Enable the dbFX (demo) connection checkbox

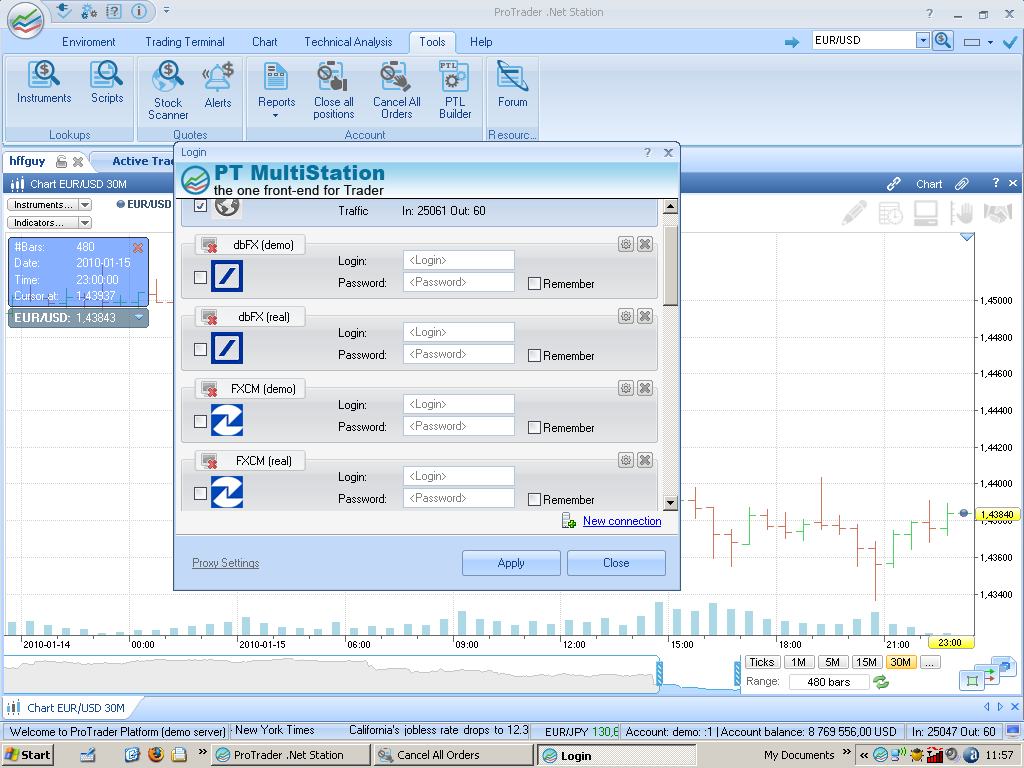[x=200, y=277]
